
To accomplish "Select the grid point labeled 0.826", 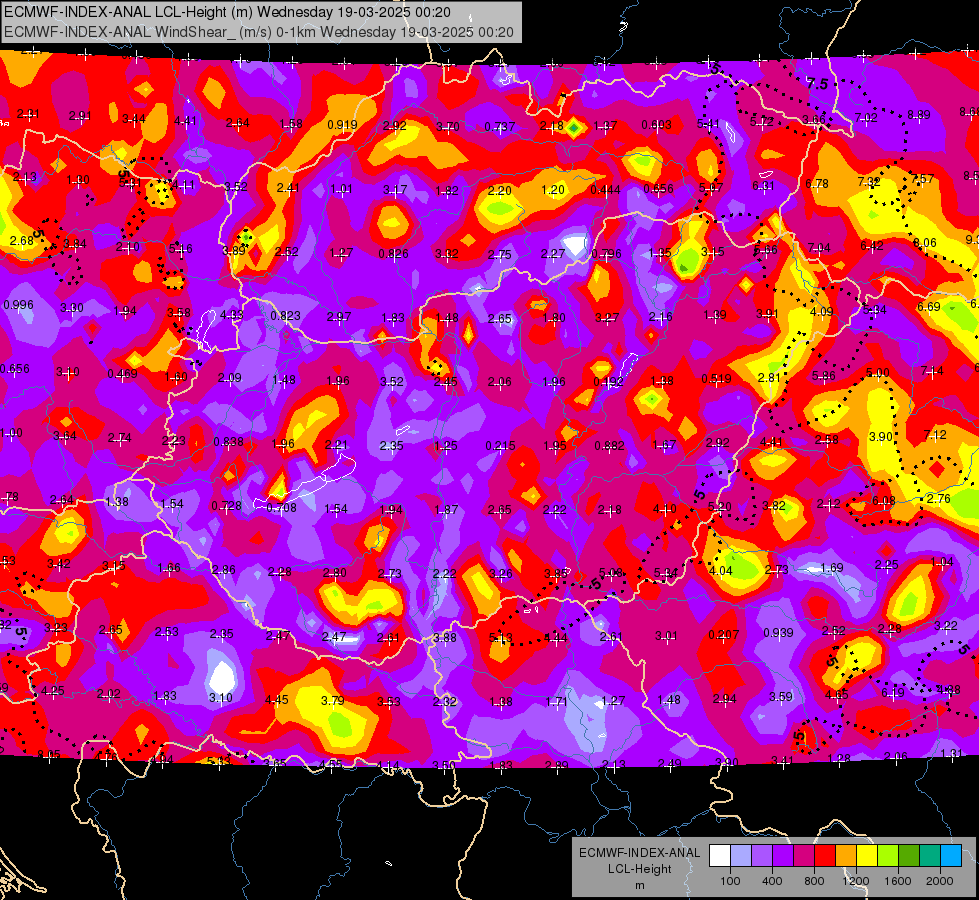I will click(x=393, y=254).
